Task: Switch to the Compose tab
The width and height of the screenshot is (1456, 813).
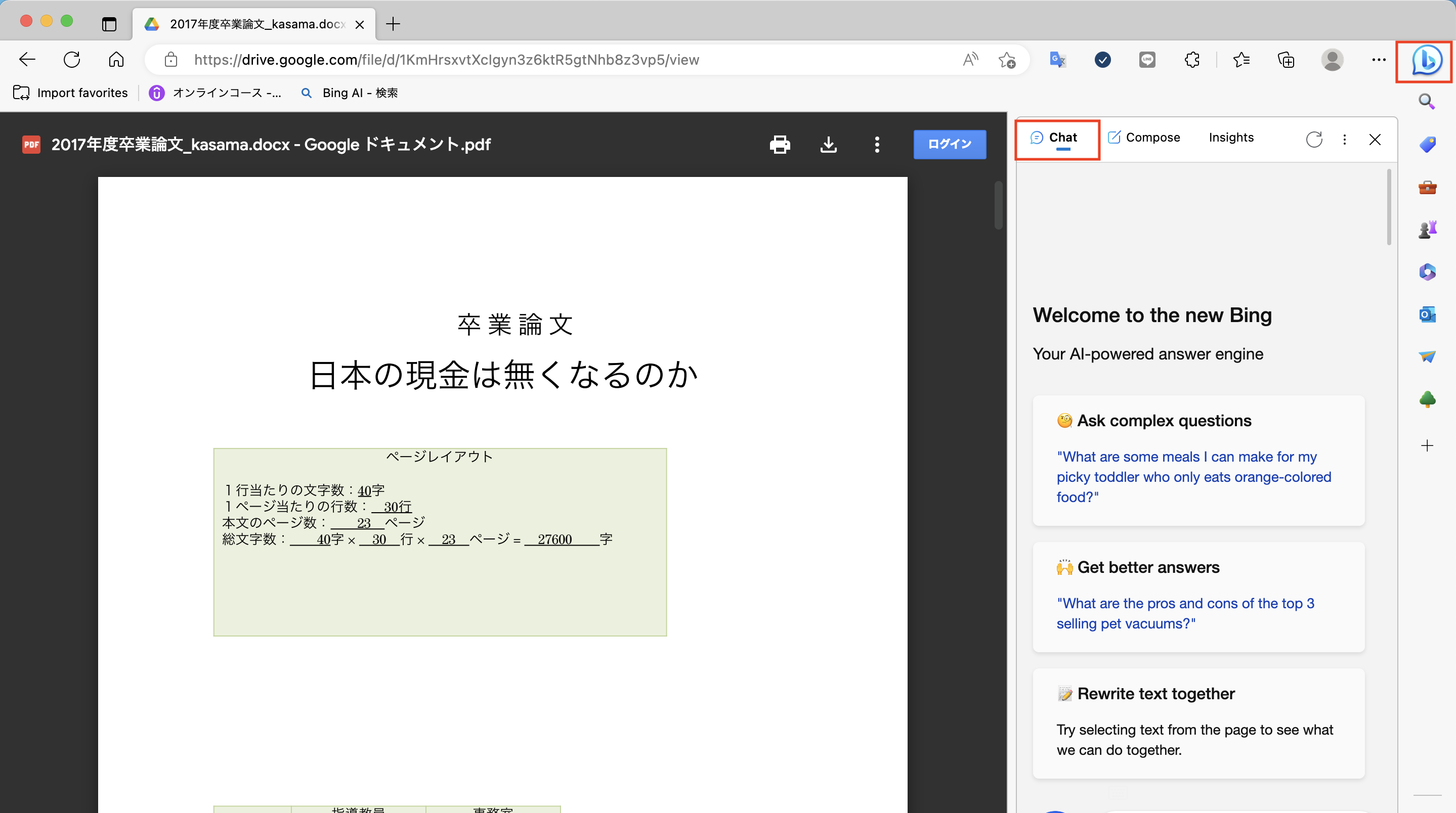Action: (x=1143, y=137)
